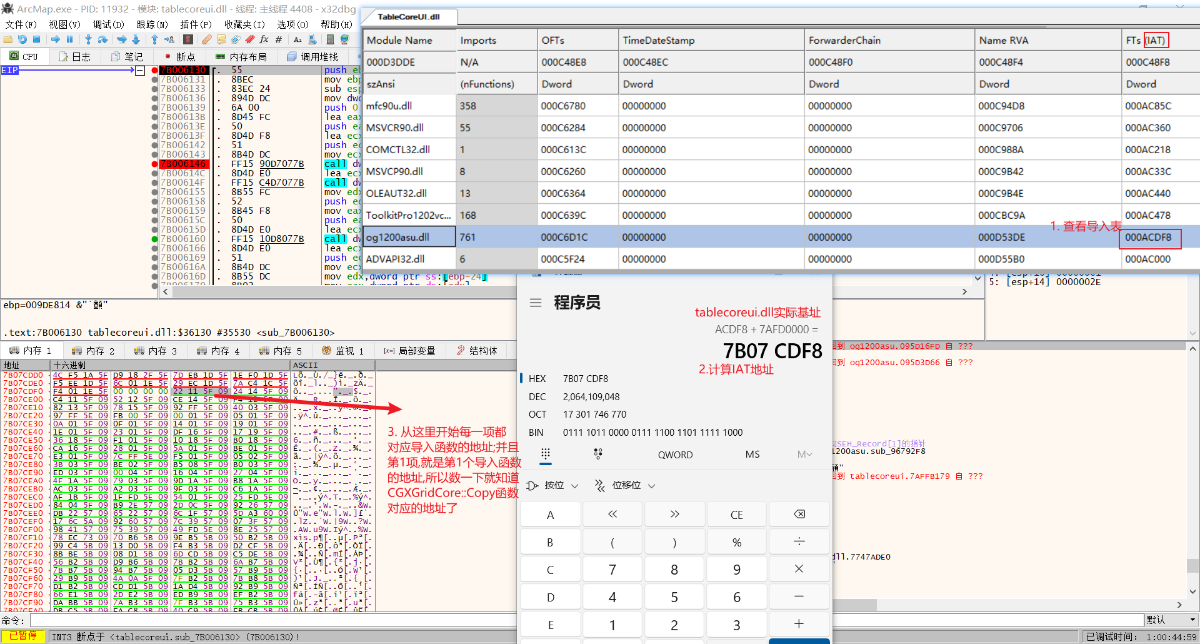Click the Trace Into icon

pyautogui.click(x=121, y=40)
